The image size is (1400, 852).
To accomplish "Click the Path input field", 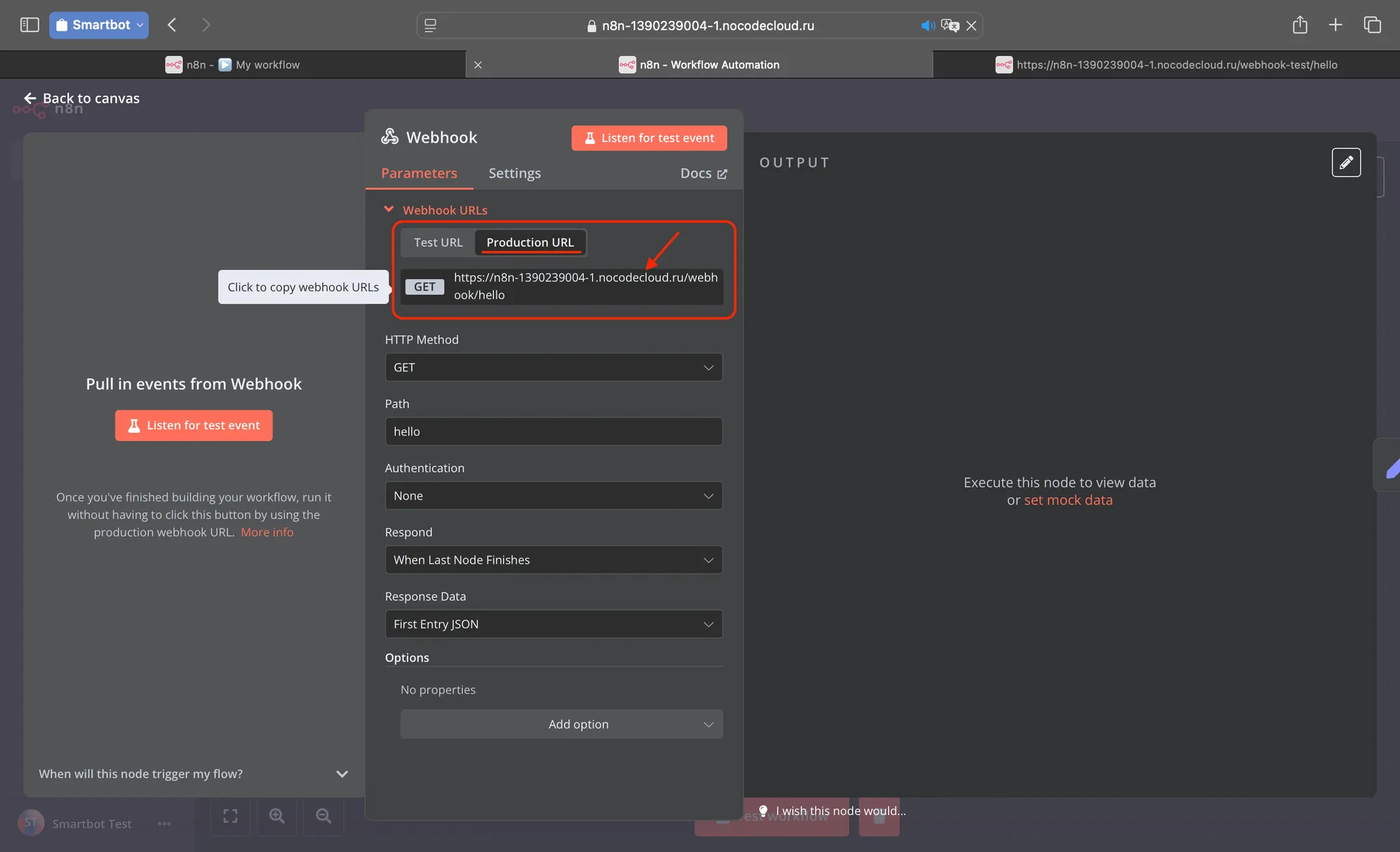I will (554, 431).
